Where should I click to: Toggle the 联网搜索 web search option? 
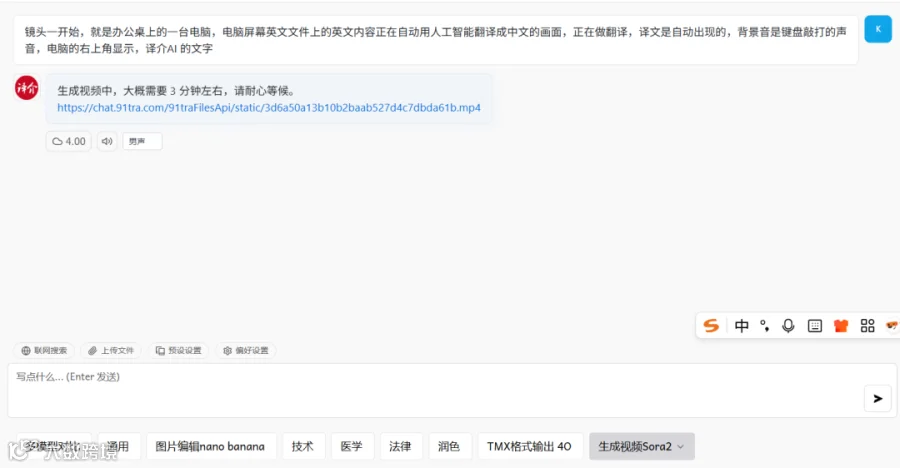pyautogui.click(x=44, y=350)
